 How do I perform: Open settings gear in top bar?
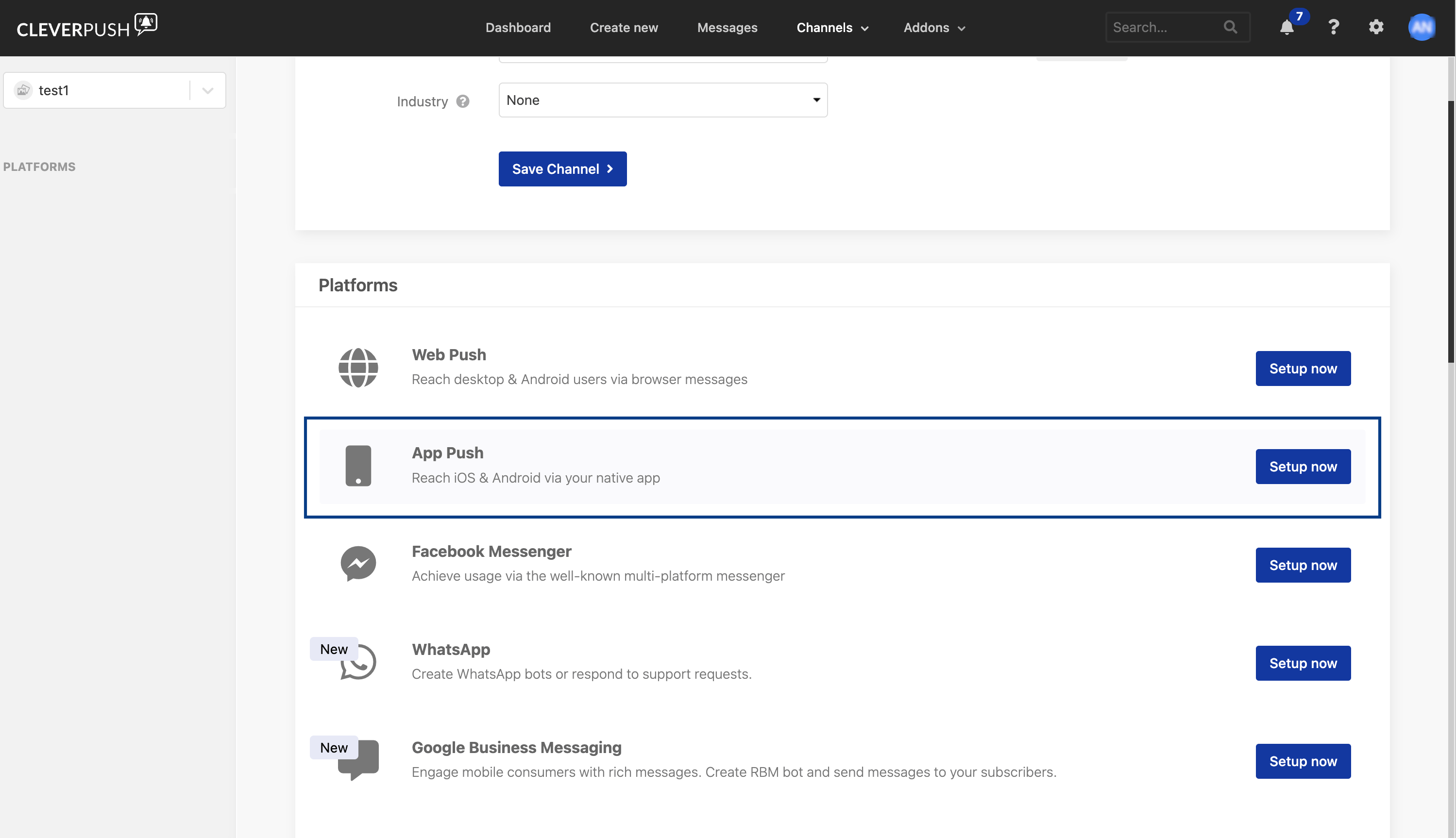pyautogui.click(x=1376, y=27)
